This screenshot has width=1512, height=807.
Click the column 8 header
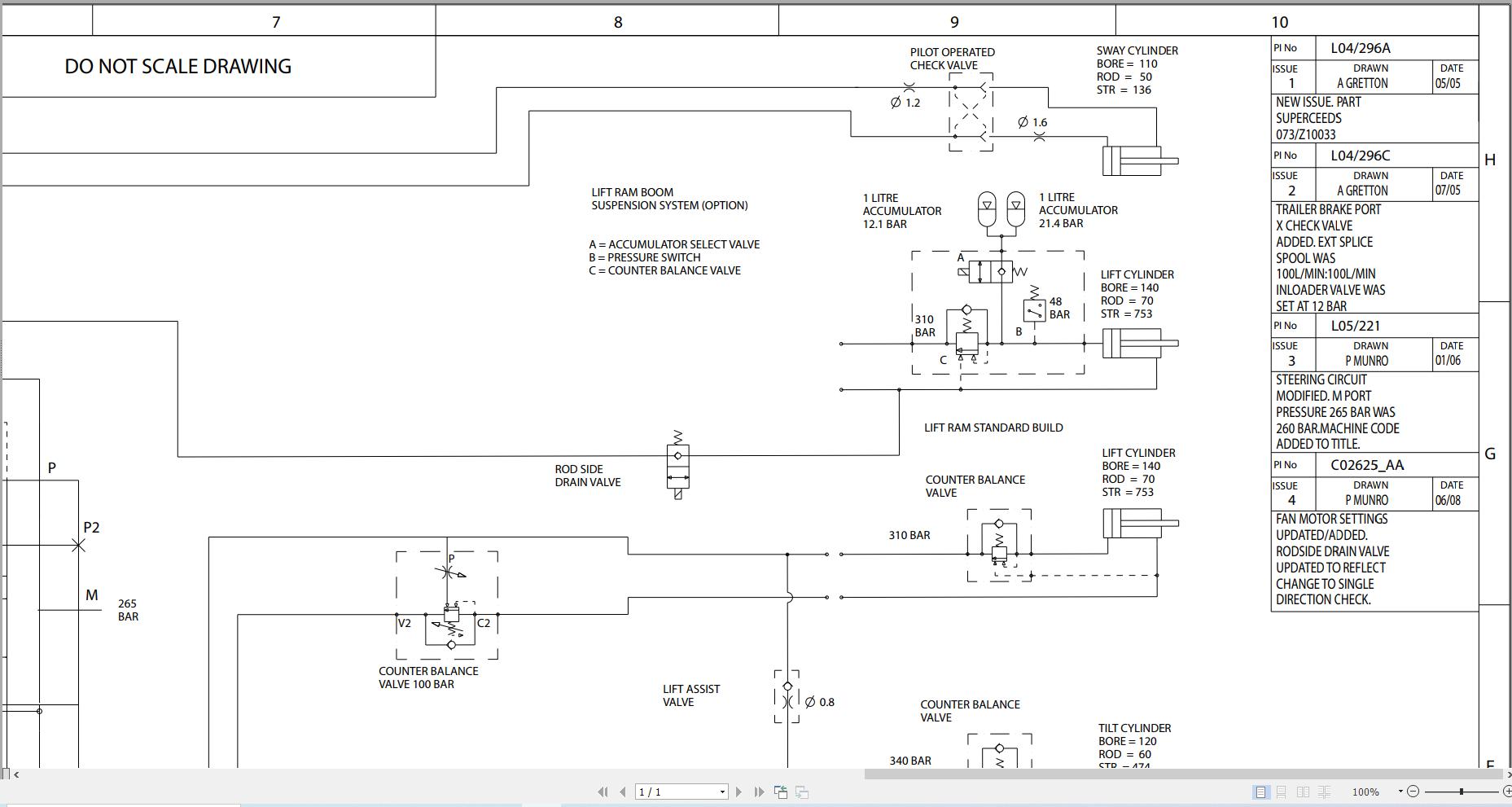tap(618, 22)
